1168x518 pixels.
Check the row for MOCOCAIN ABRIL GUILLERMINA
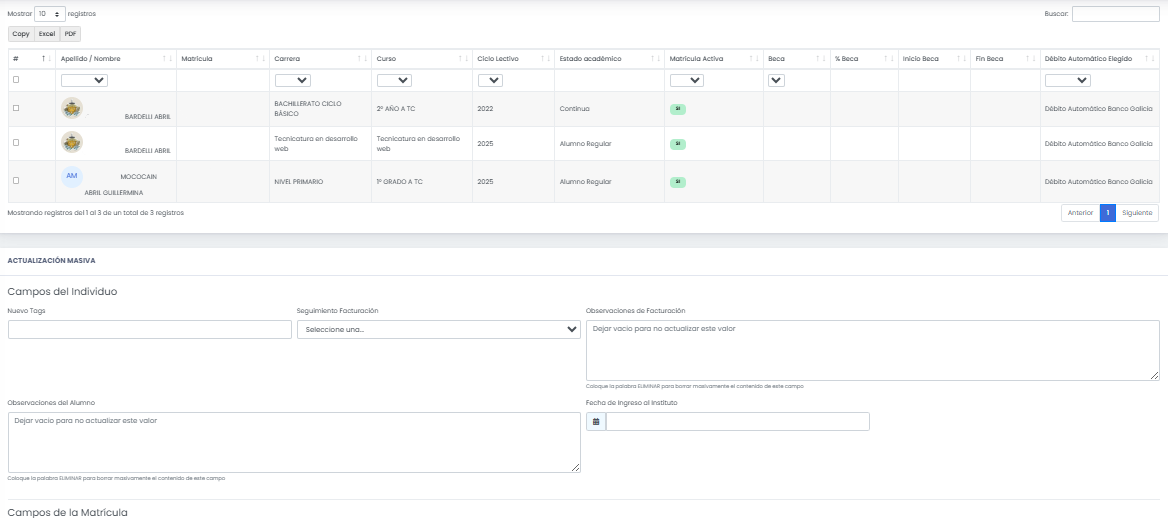coord(15,181)
